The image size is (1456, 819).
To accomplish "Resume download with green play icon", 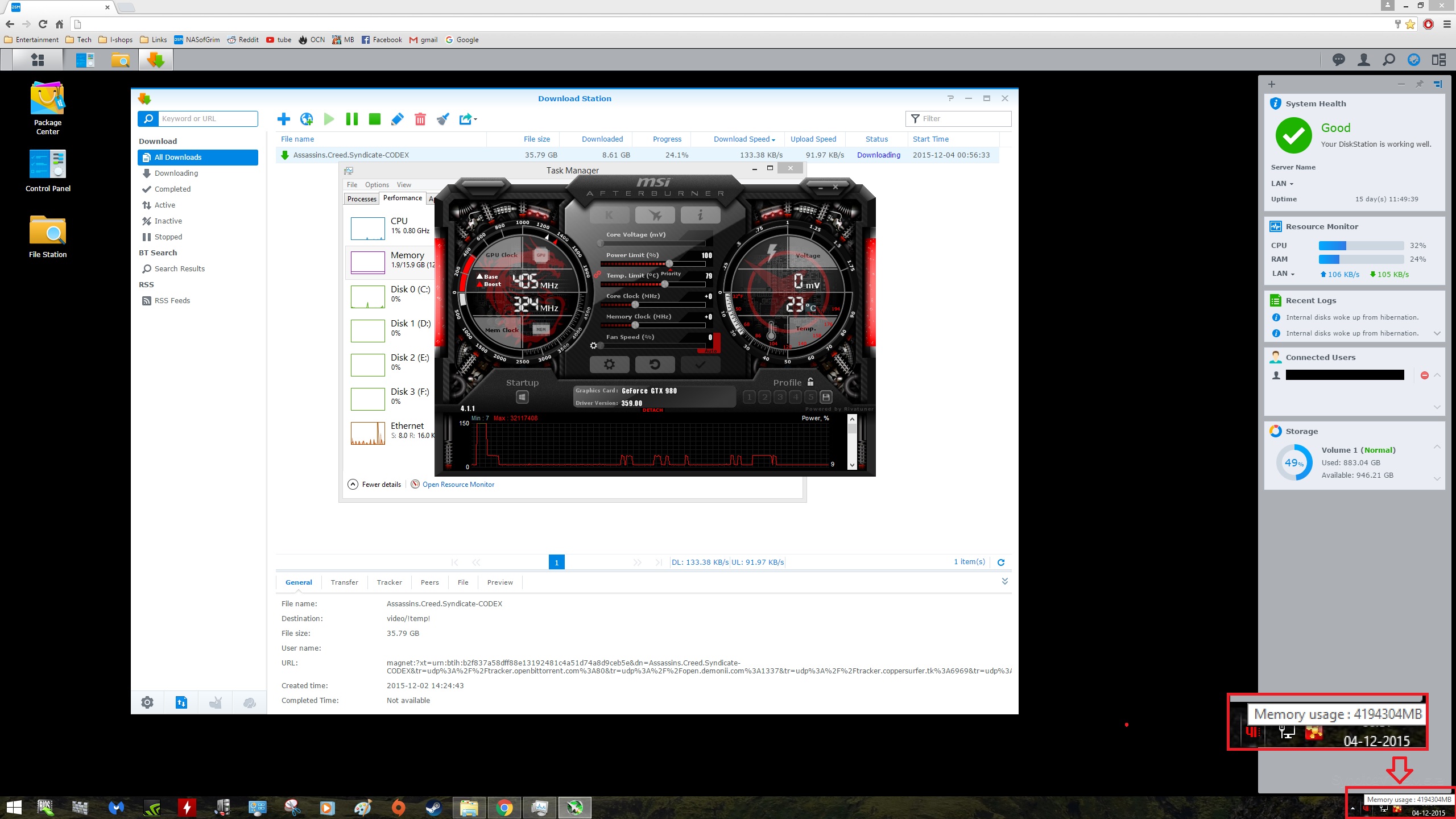I will tap(329, 119).
